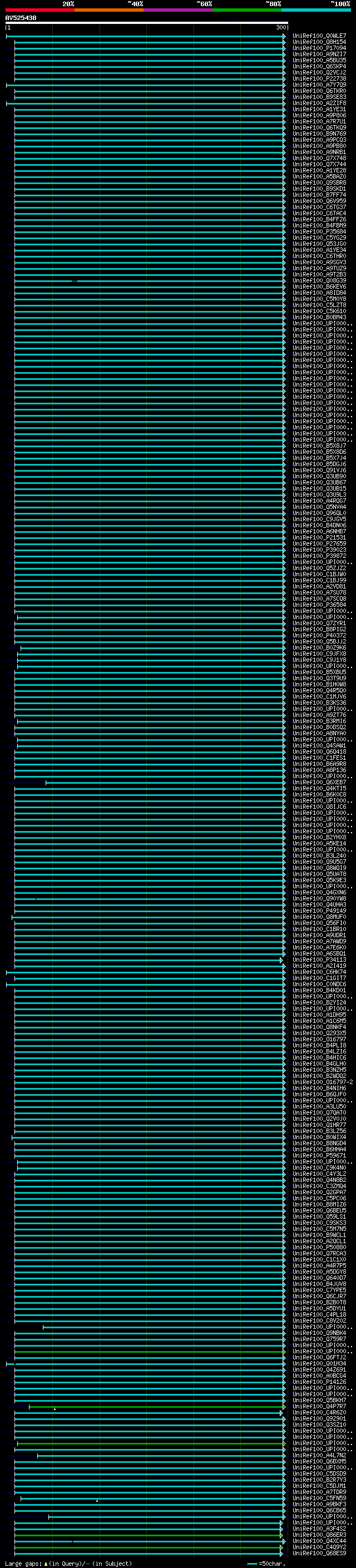Select the UniRef100_B9N769 entry
The height and width of the screenshot is (1568, 356).
coord(319,134)
